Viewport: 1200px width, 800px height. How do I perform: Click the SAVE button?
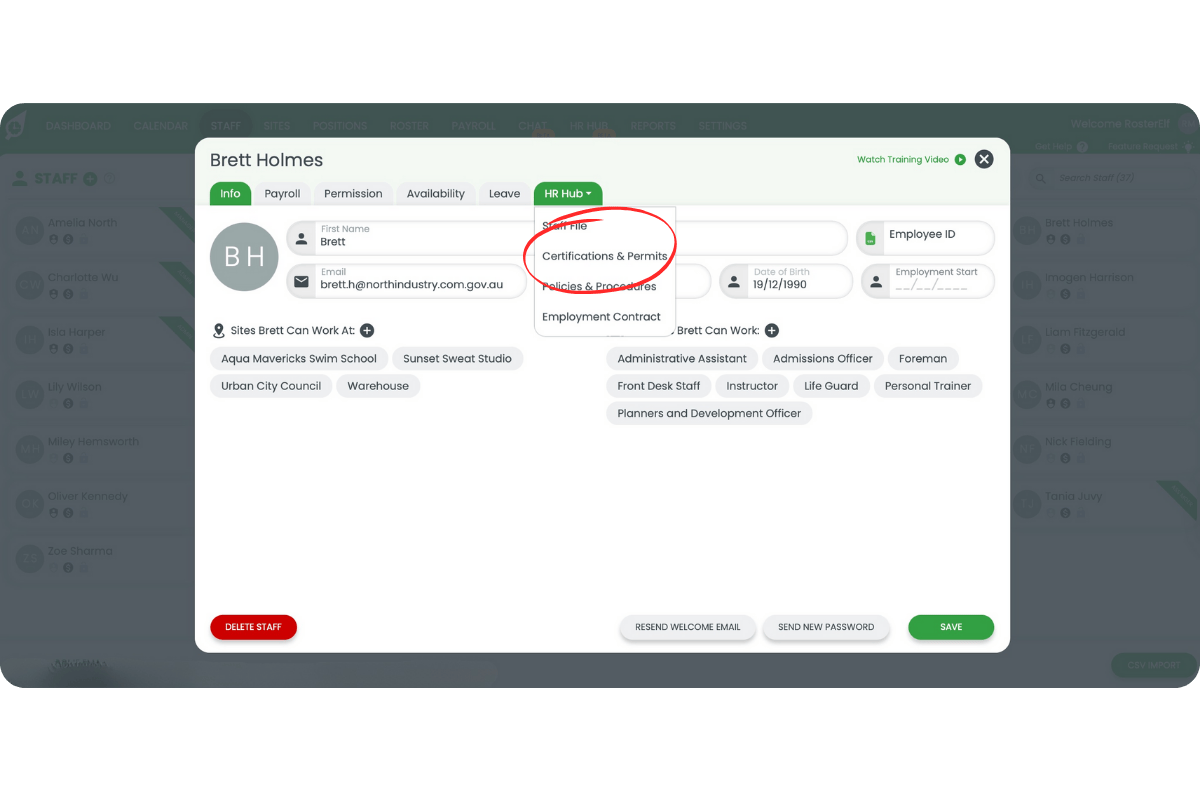950,627
